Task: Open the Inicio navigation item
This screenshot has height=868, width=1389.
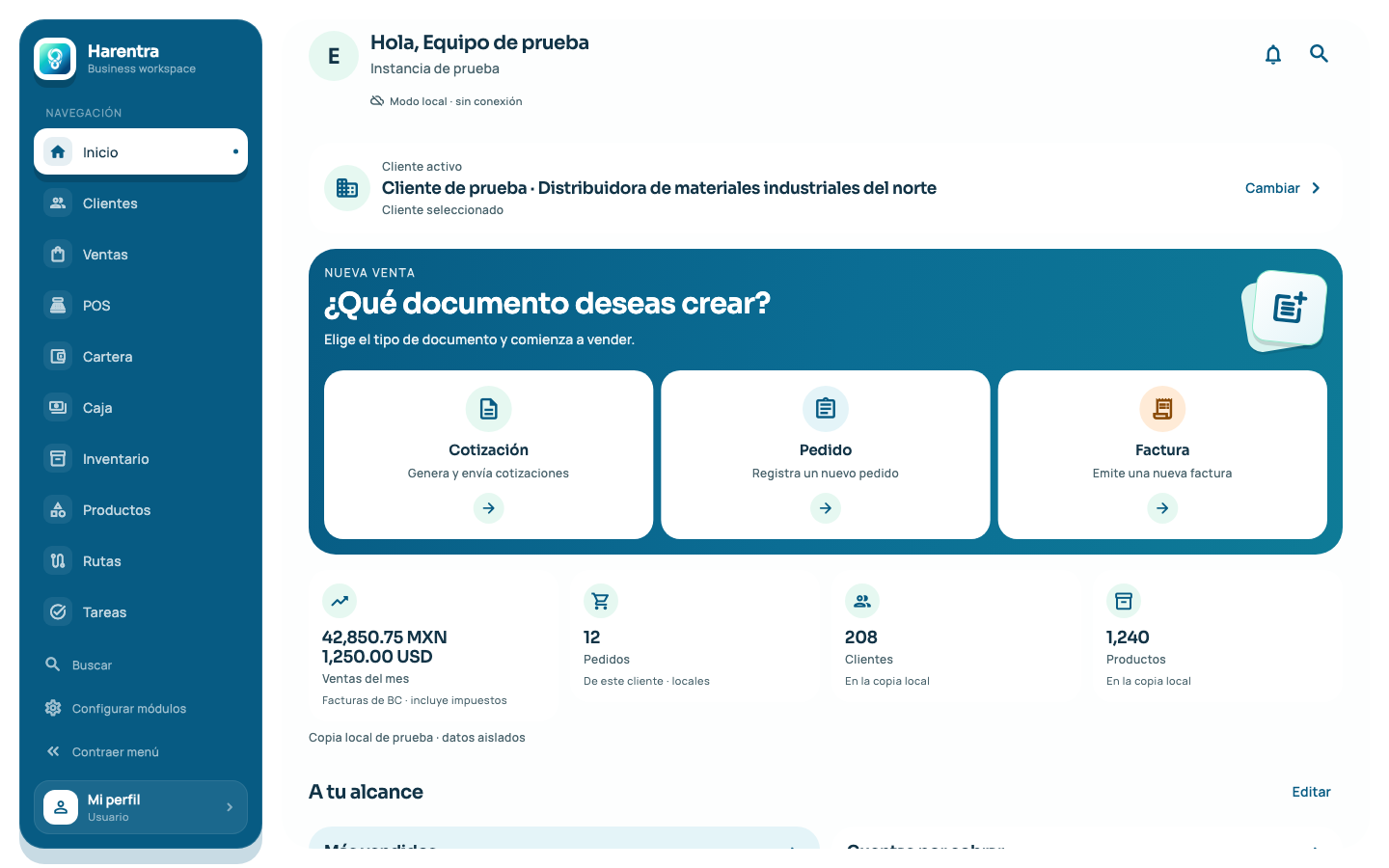Action: click(x=141, y=151)
